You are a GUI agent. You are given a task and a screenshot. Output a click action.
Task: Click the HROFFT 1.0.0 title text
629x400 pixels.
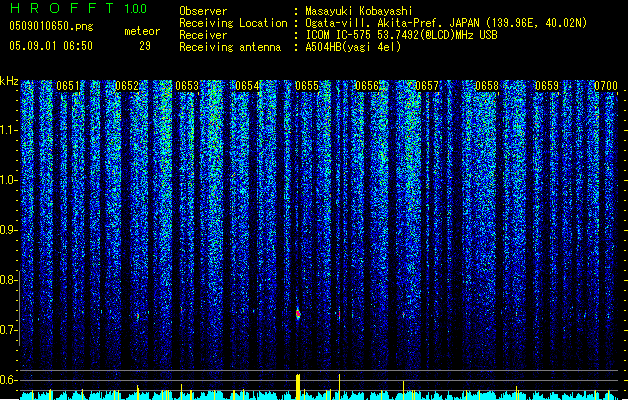pos(79,8)
